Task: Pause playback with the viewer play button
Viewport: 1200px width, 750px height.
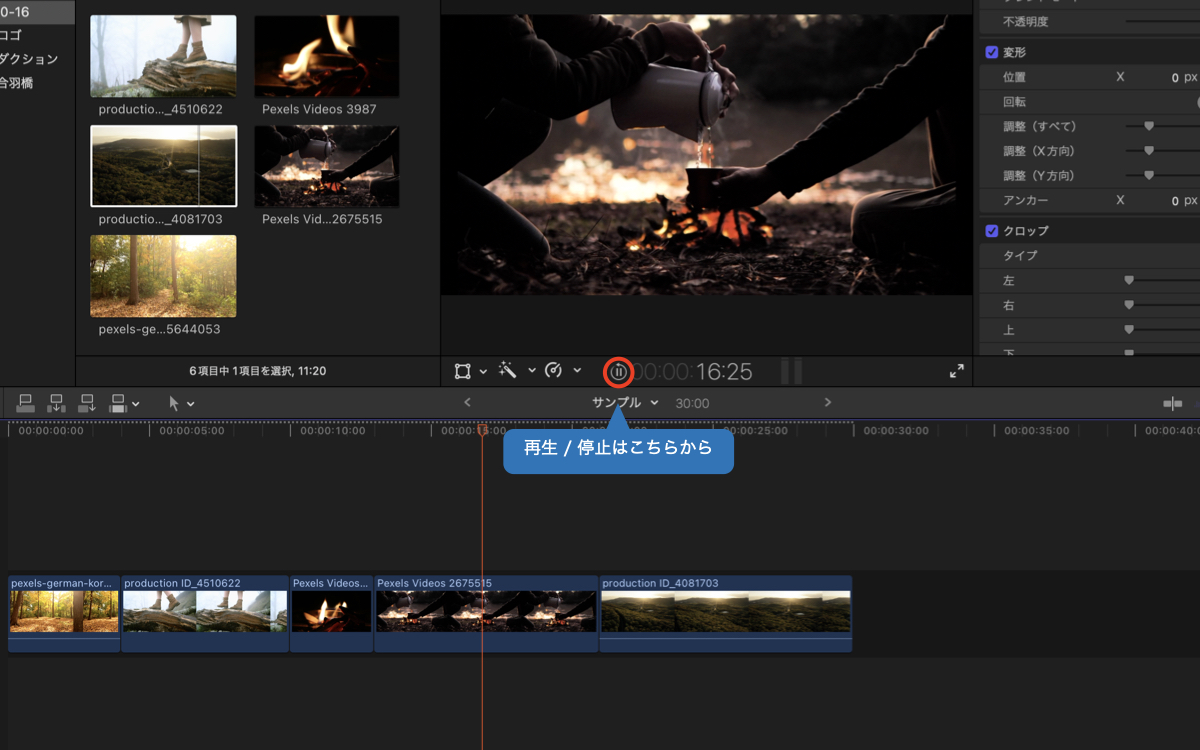Action: click(x=619, y=372)
